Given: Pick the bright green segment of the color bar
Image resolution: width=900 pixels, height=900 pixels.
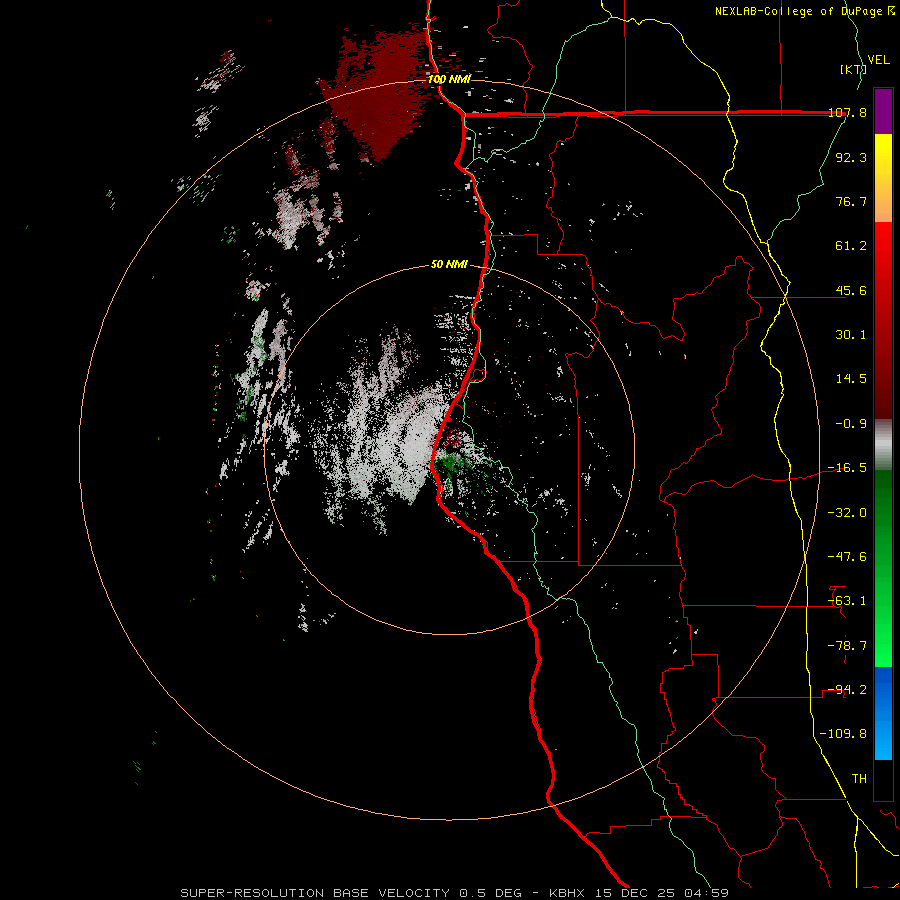Looking at the screenshot, I should 883,631.
